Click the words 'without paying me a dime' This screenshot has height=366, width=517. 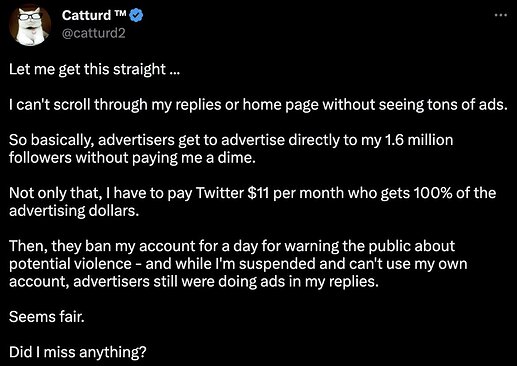tap(165, 158)
